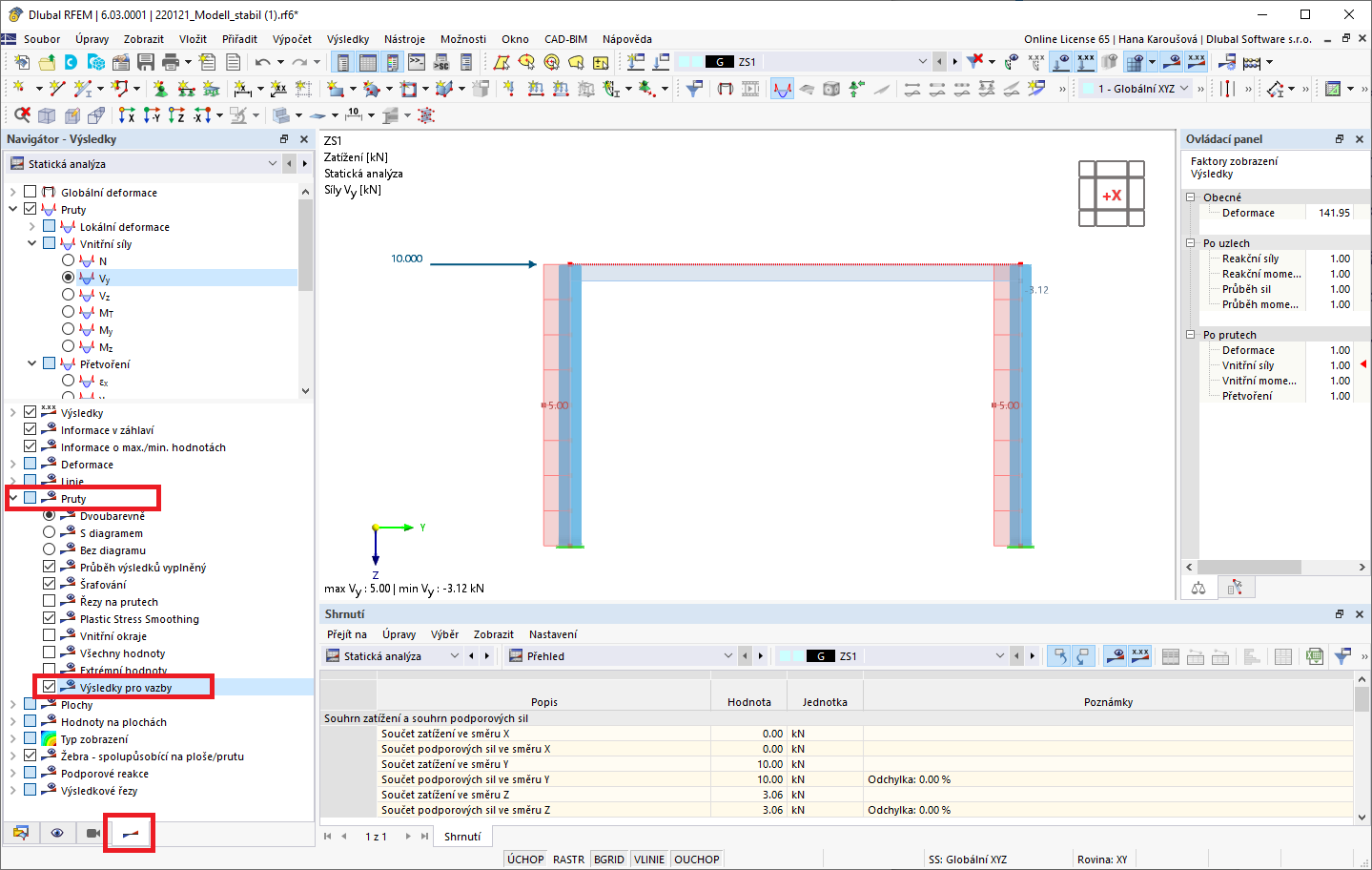Screen dimensions: 1372x870
Task: Click the print icon in toolbar
Action: pyautogui.click(x=171, y=62)
